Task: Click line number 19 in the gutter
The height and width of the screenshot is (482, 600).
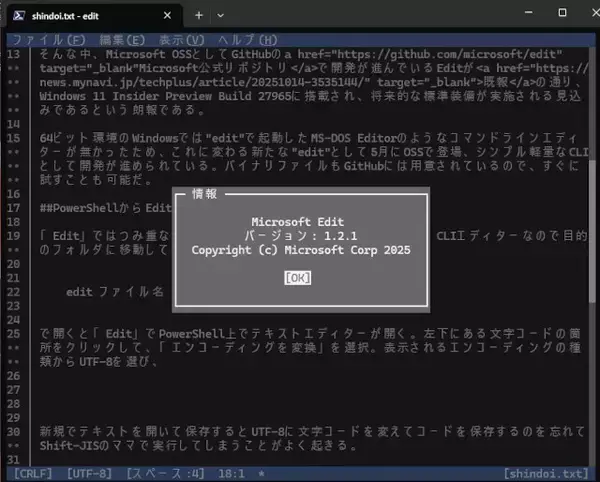Action: coord(13,236)
